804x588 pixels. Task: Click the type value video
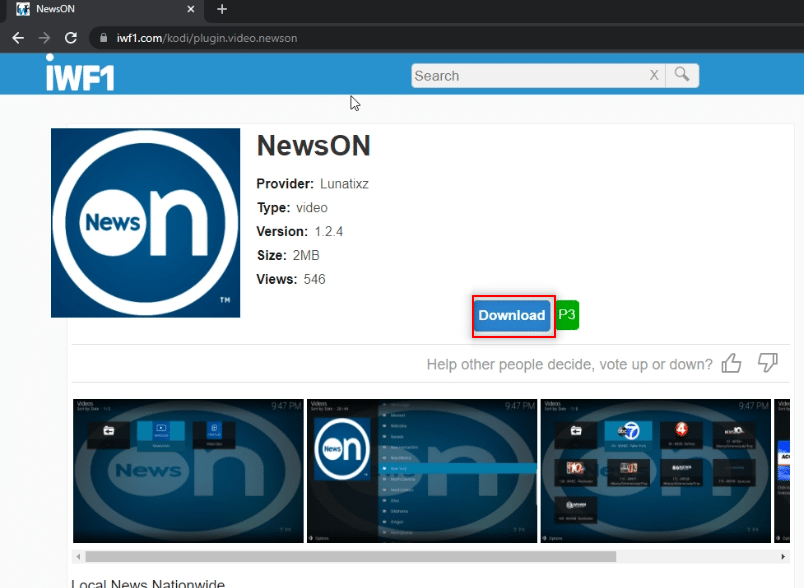(312, 208)
